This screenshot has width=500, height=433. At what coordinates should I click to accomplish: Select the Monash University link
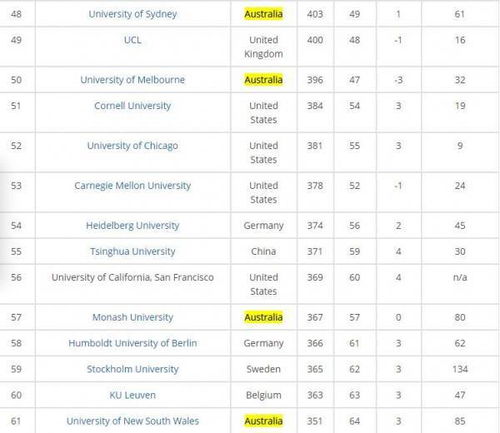click(x=133, y=317)
